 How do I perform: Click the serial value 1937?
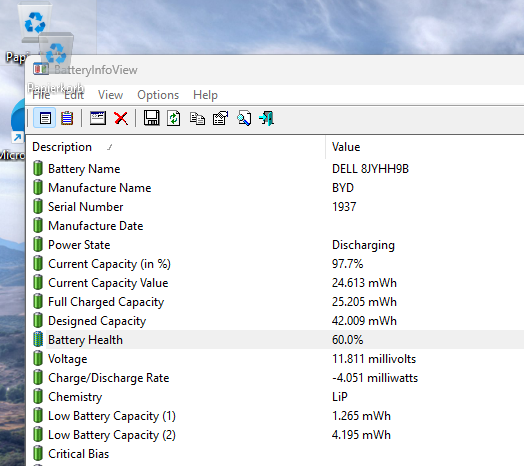pyautogui.click(x=344, y=207)
